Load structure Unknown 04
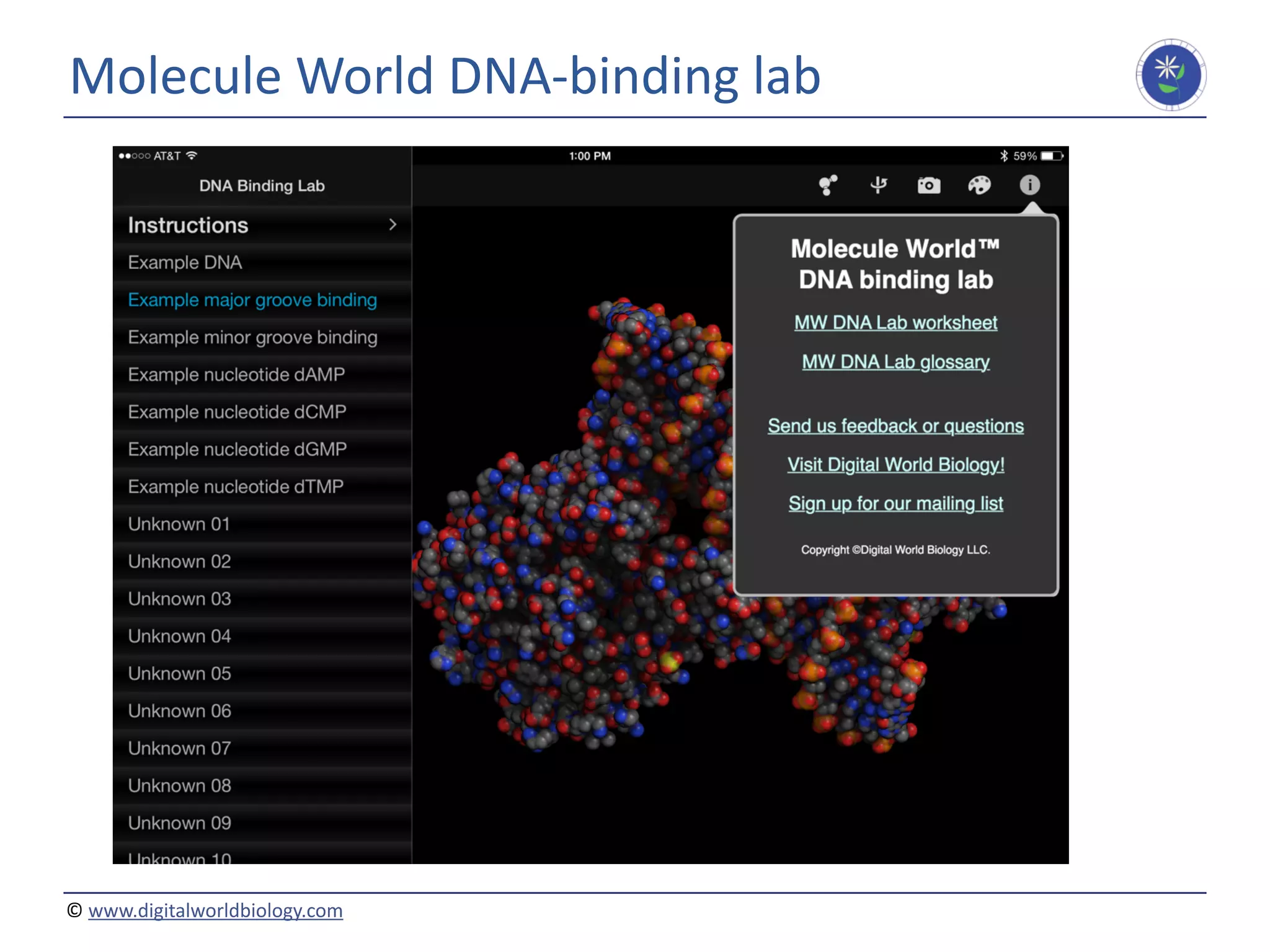1270x952 pixels. (x=262, y=636)
